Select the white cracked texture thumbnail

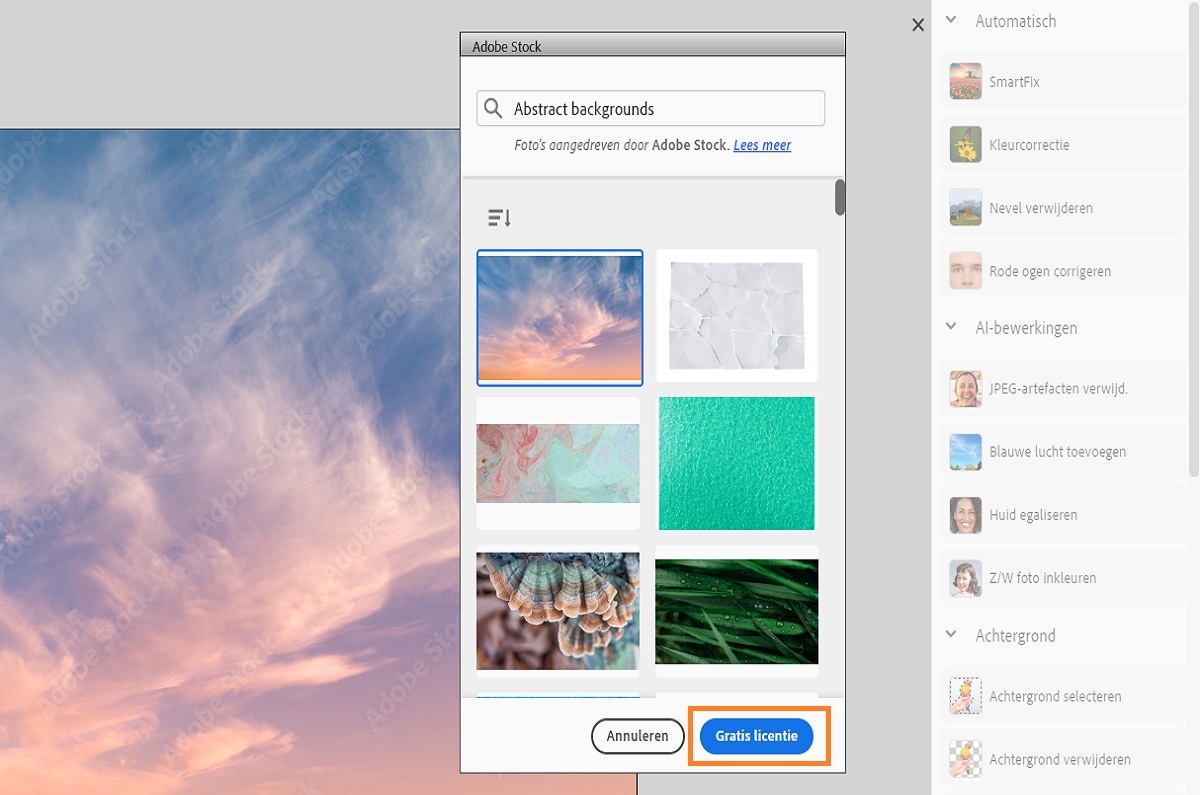pyautogui.click(x=736, y=316)
